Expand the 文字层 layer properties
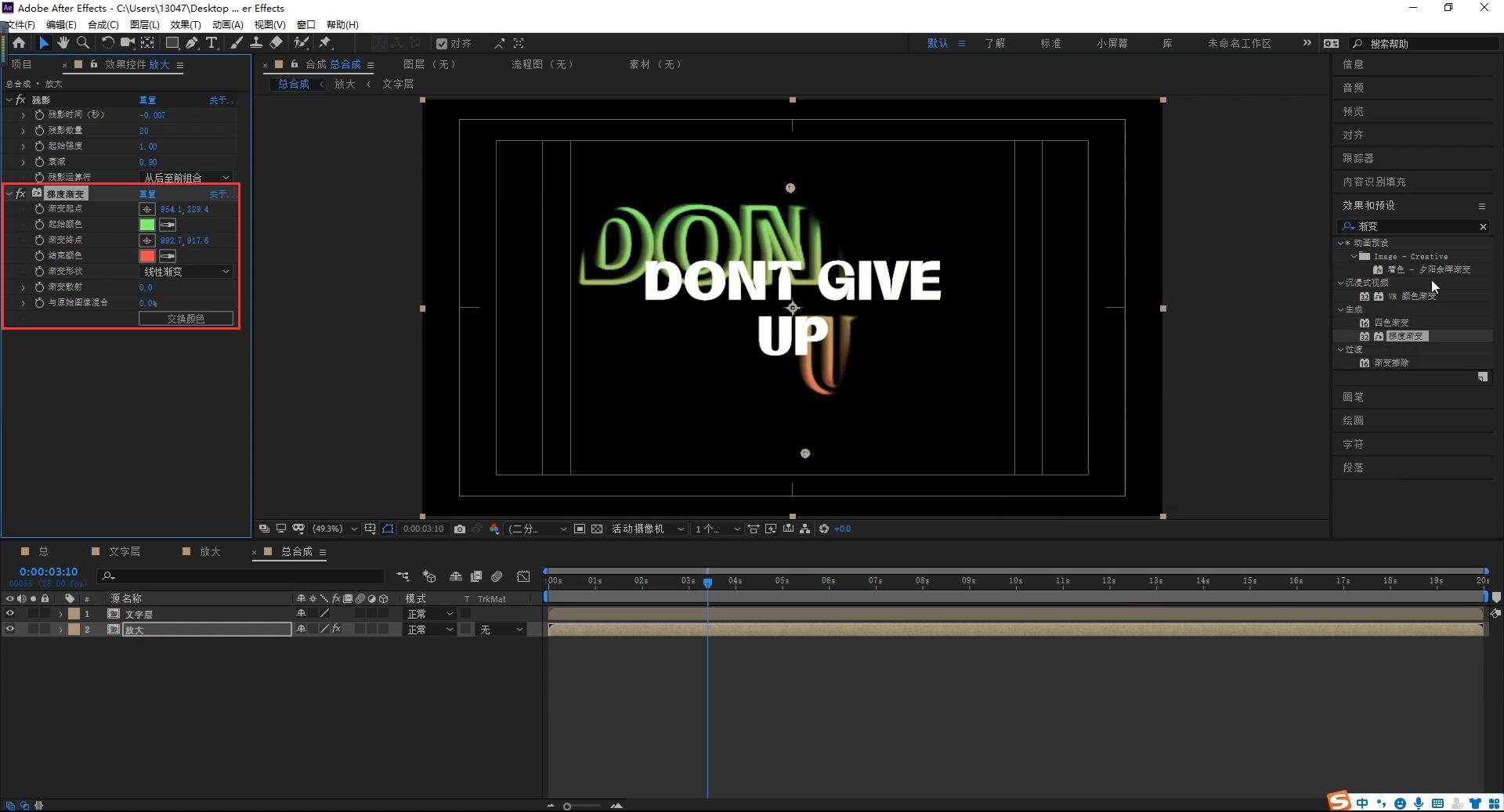 [60, 614]
